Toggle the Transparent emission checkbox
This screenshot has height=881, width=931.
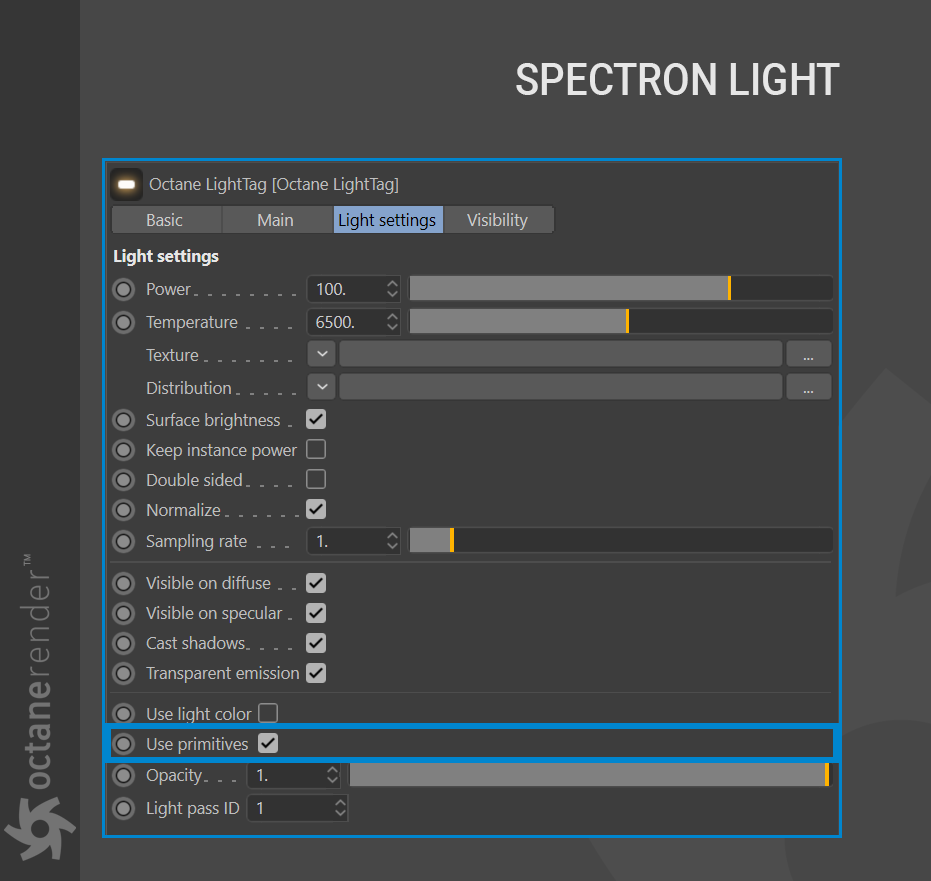[316, 673]
